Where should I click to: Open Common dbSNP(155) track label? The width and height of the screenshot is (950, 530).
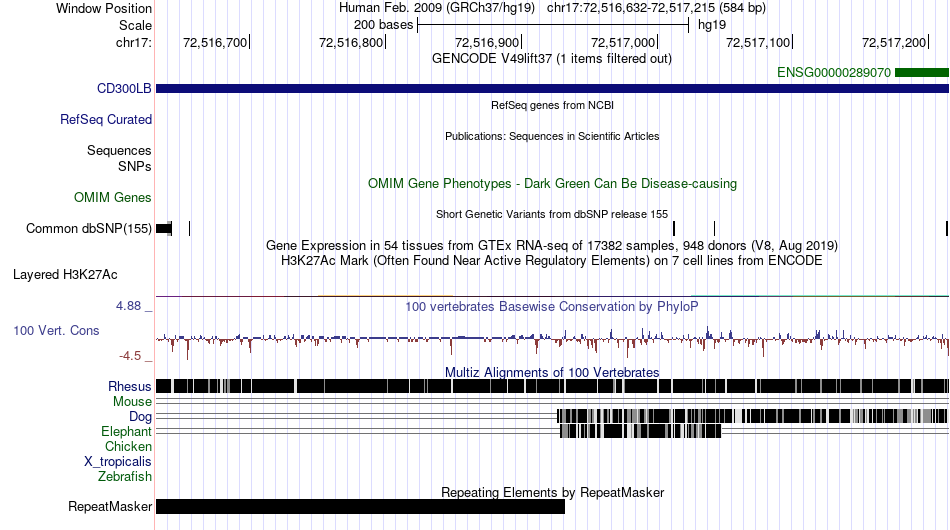click(x=89, y=228)
